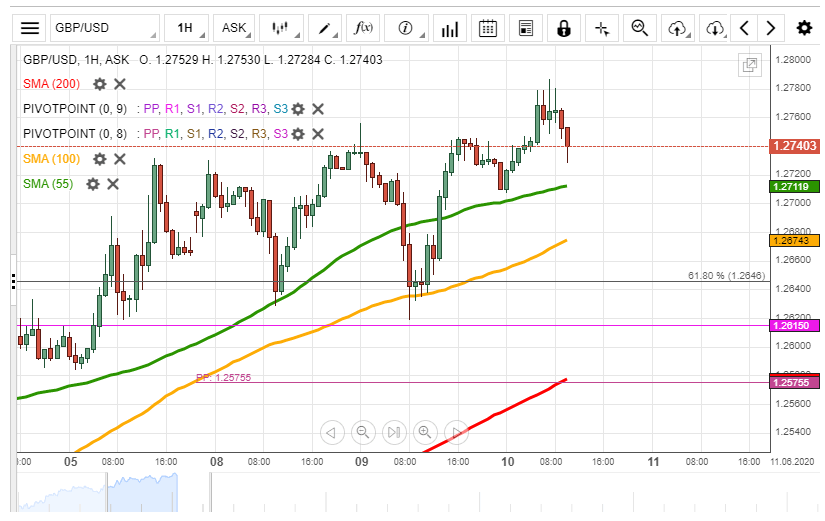
Task: Click the bar chart volume icon
Action: pyautogui.click(x=450, y=28)
